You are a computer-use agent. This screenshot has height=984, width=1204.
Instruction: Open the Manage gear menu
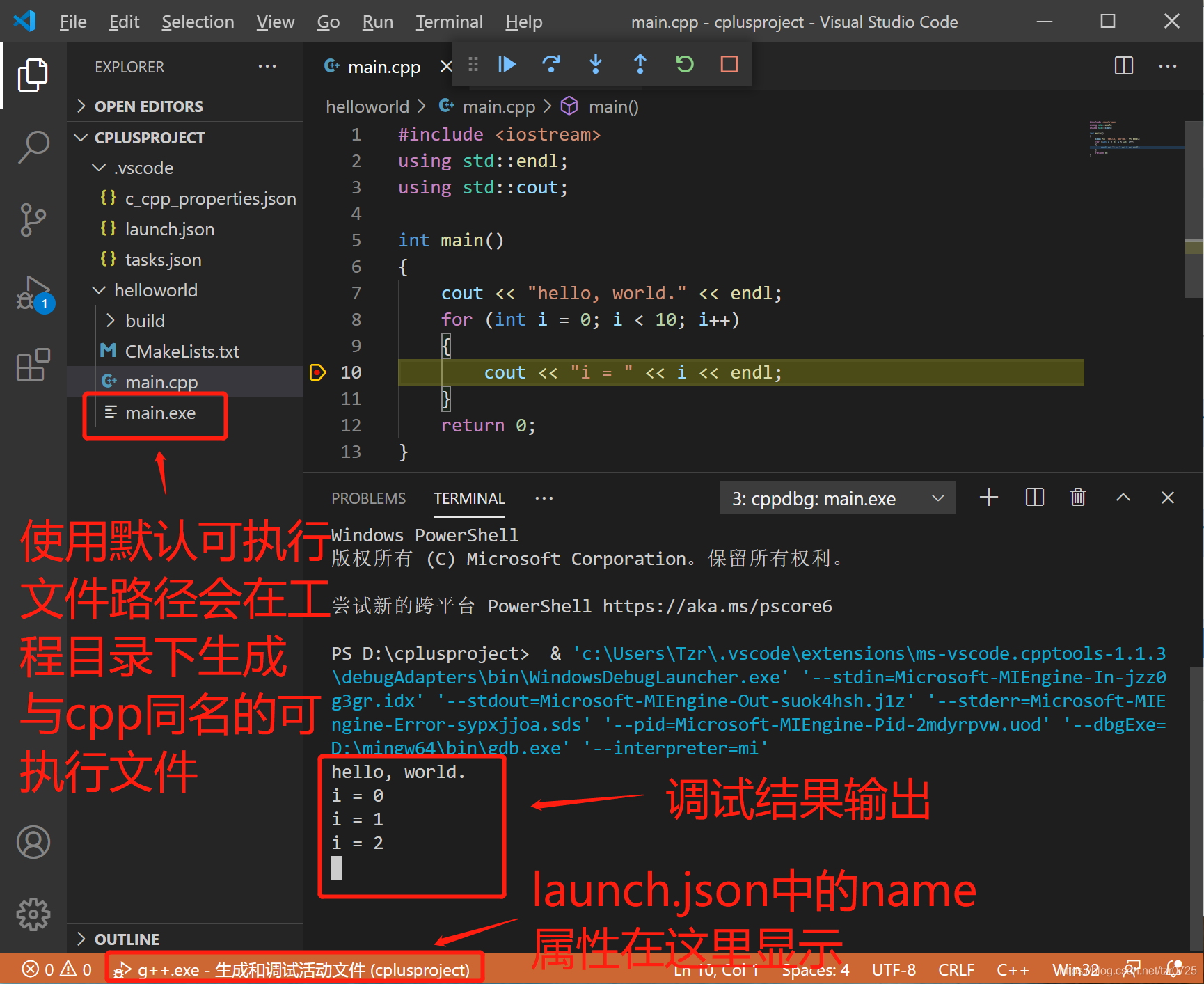point(33,914)
